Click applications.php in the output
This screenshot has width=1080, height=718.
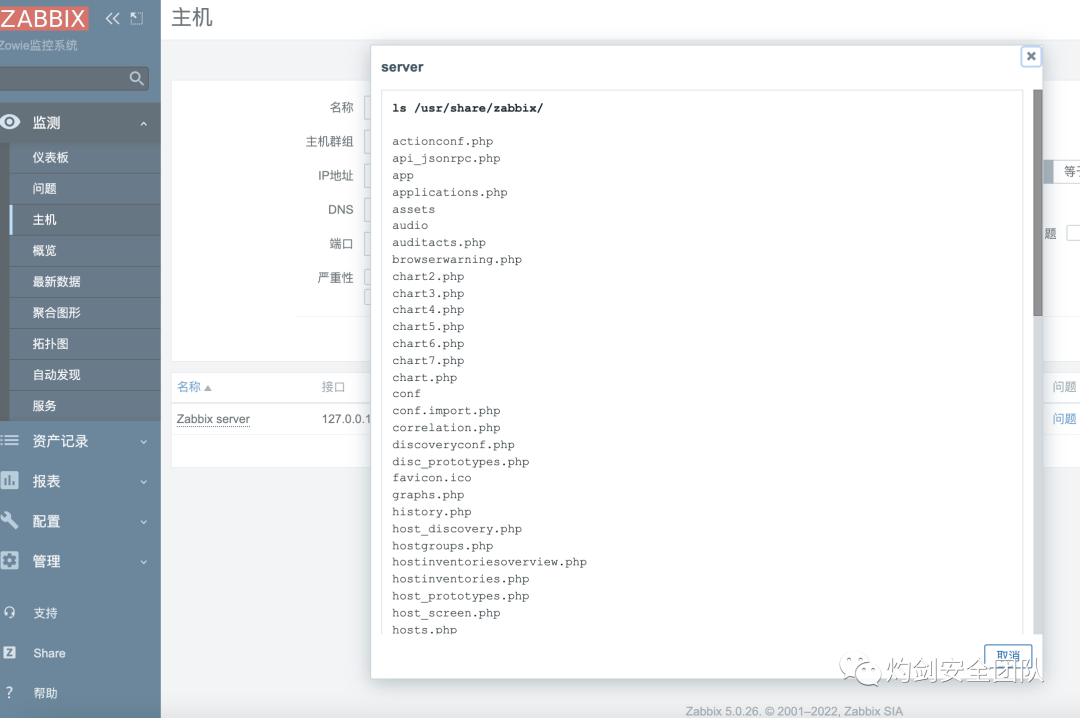[450, 192]
